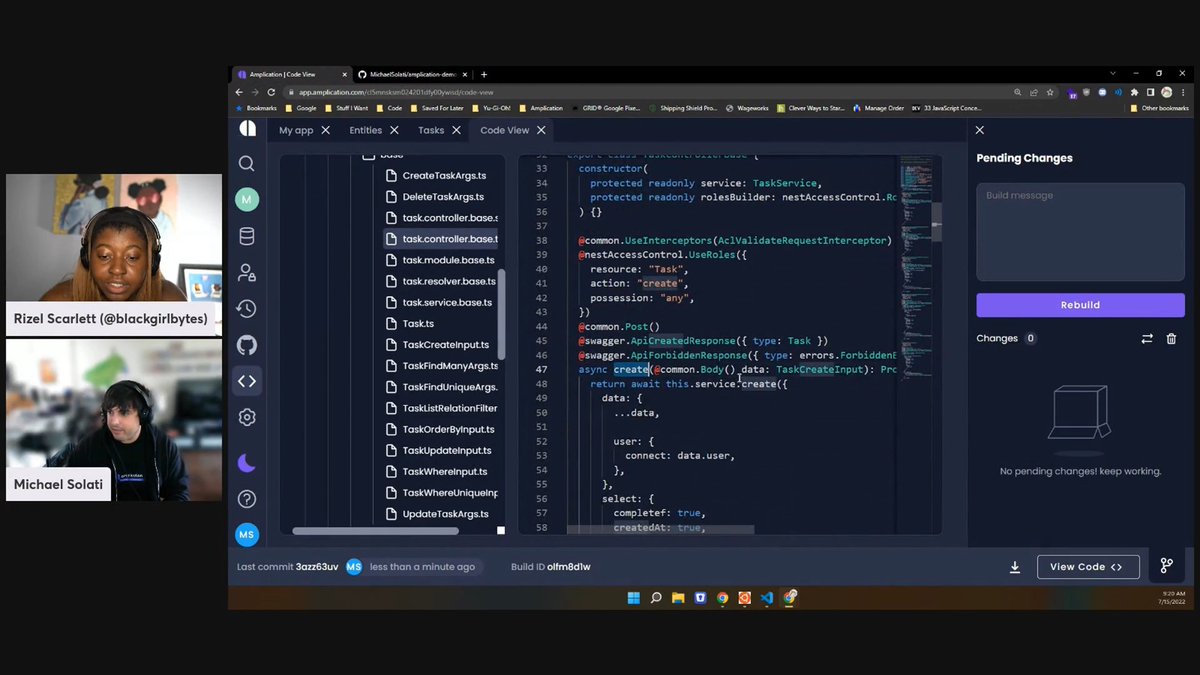Click file tree horizontal scrollbar
The width and height of the screenshot is (1200, 675).
pos(375,531)
